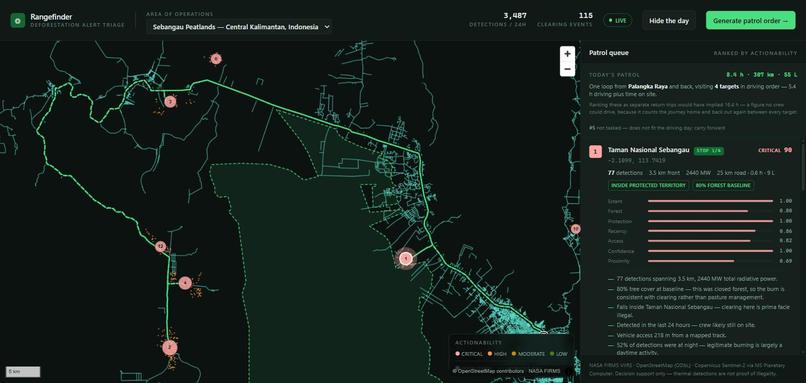Image resolution: width=806 pixels, height=383 pixels.
Task: Click the Access score bar
Action: click(710, 241)
